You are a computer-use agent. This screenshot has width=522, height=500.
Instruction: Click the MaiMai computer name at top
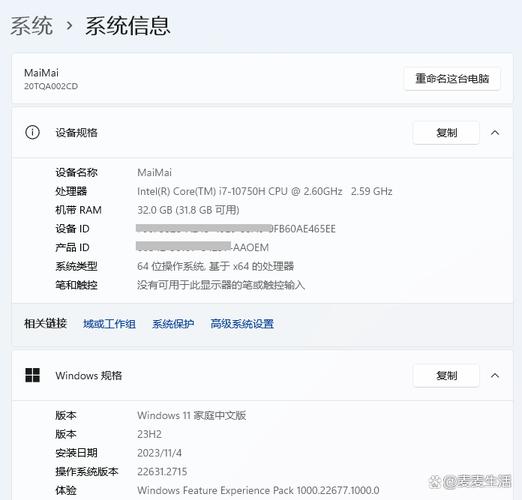click(41, 73)
